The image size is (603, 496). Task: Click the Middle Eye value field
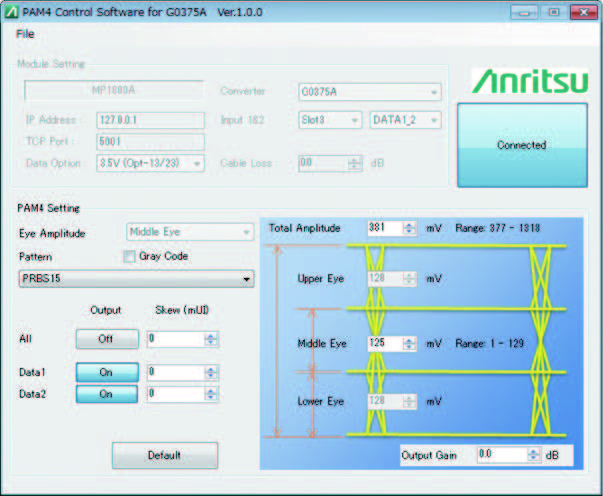tap(385, 343)
